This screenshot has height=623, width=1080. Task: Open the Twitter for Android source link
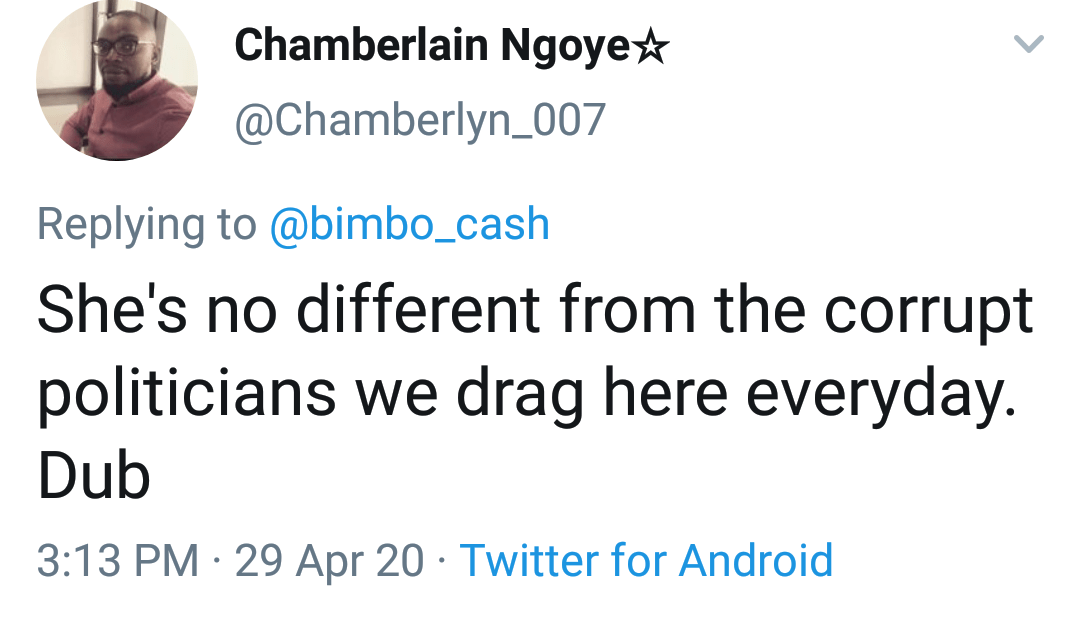click(x=646, y=560)
